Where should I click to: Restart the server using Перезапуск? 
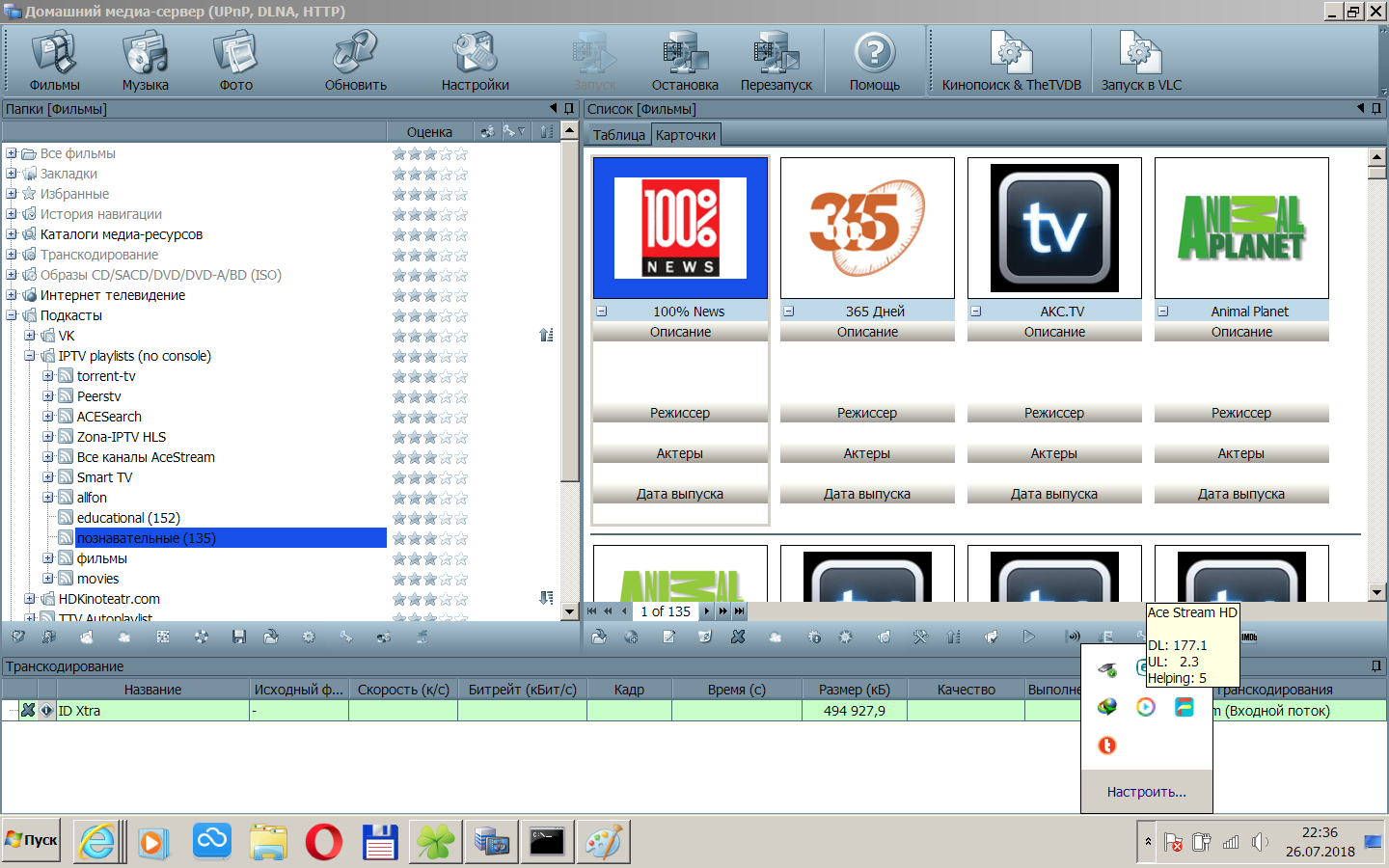[x=776, y=61]
